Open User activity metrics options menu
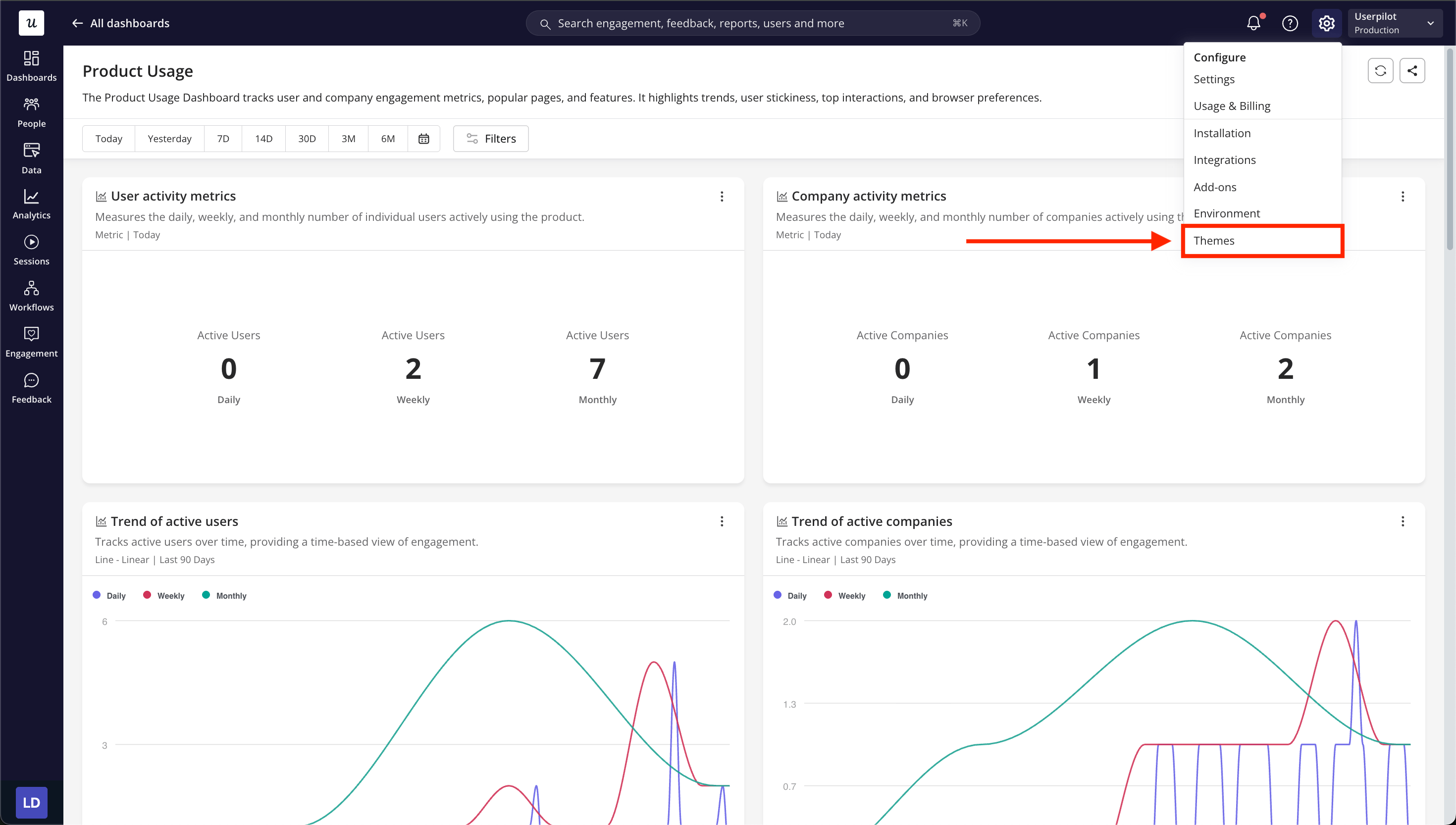1456x825 pixels. point(722,196)
